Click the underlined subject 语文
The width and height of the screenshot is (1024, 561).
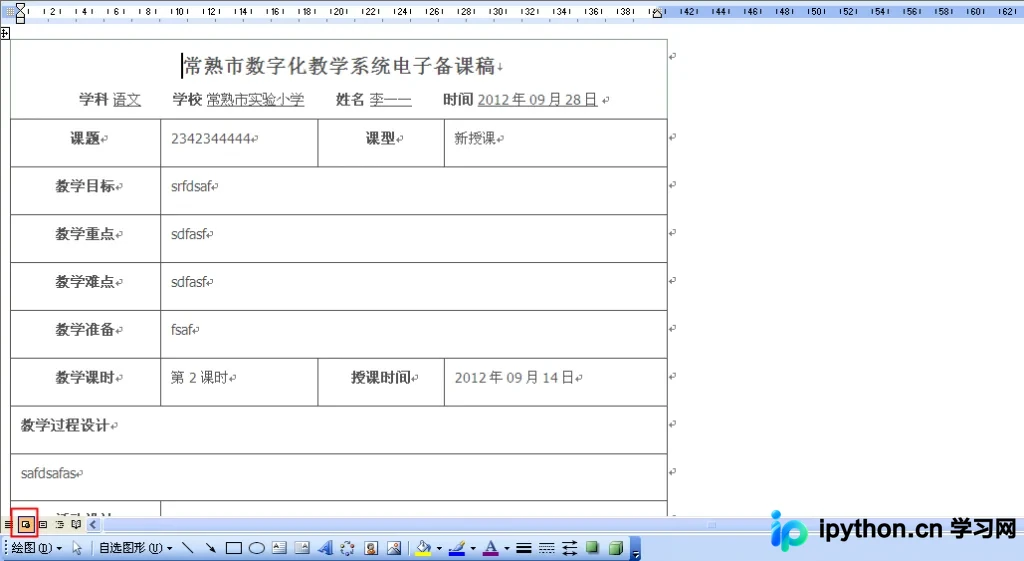coord(127,100)
